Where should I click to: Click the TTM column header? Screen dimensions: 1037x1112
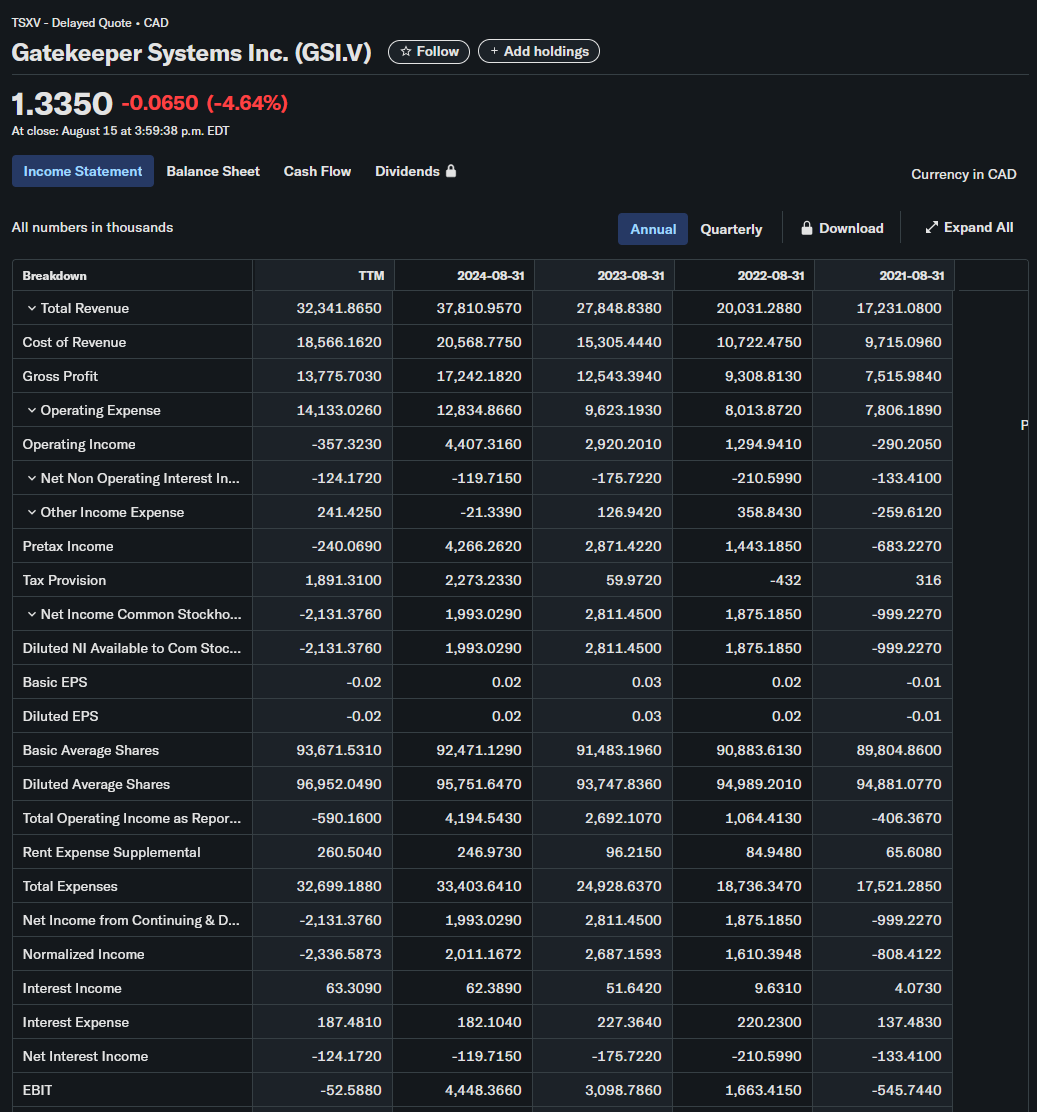[x=371, y=275]
